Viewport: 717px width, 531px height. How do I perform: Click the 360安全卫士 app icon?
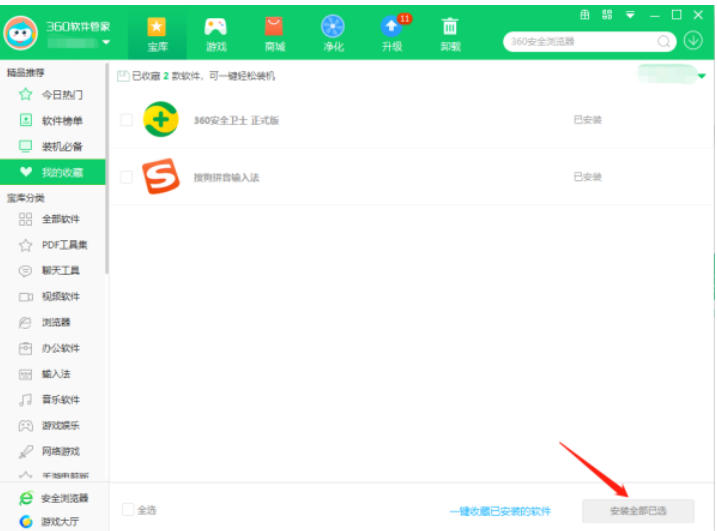pos(158,120)
